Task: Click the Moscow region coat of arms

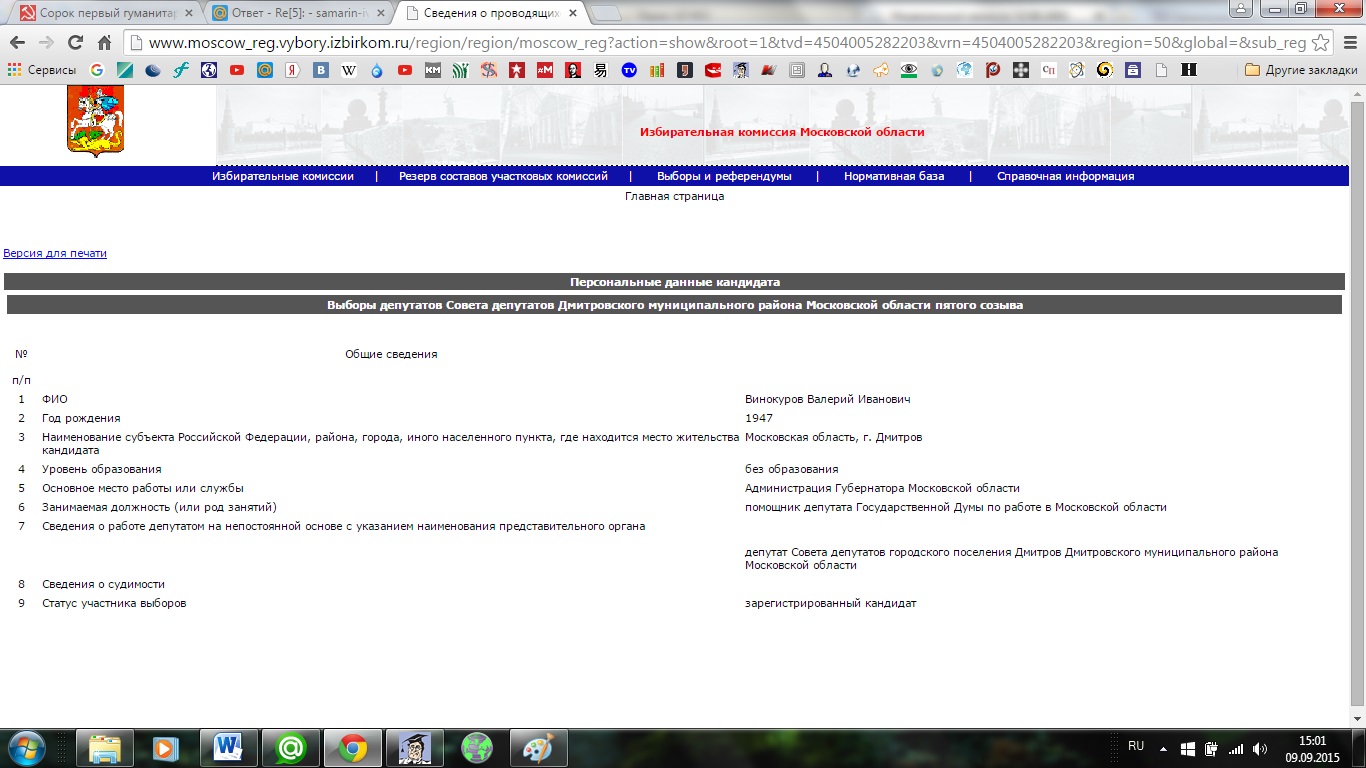Action: tap(95, 121)
